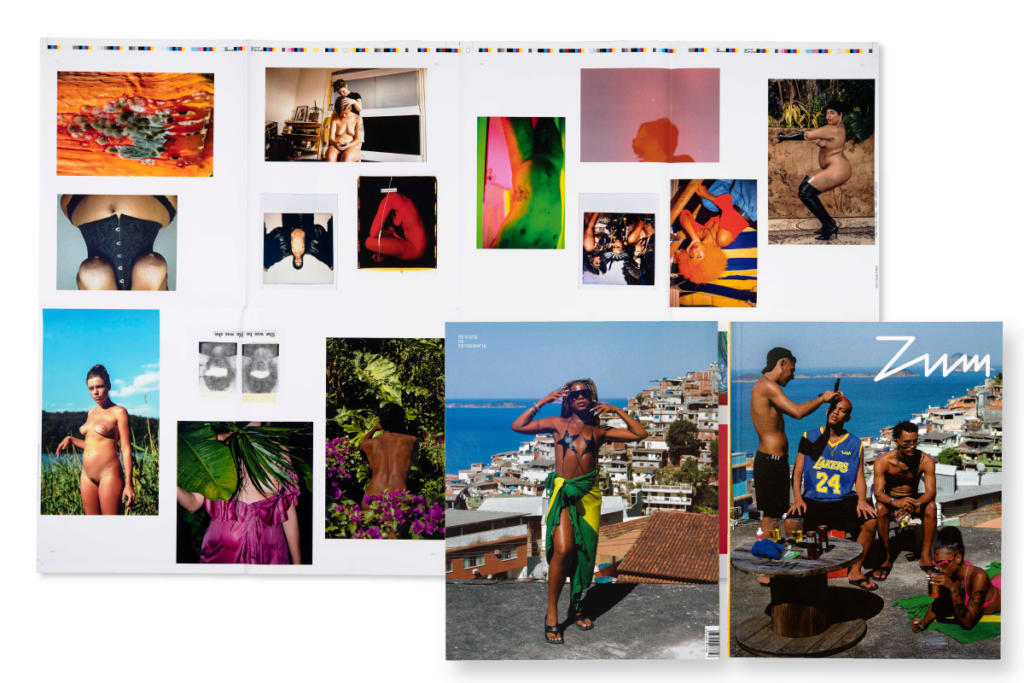1024x683 pixels.
Task: Open the red crouching figure photo
Action: (x=397, y=223)
